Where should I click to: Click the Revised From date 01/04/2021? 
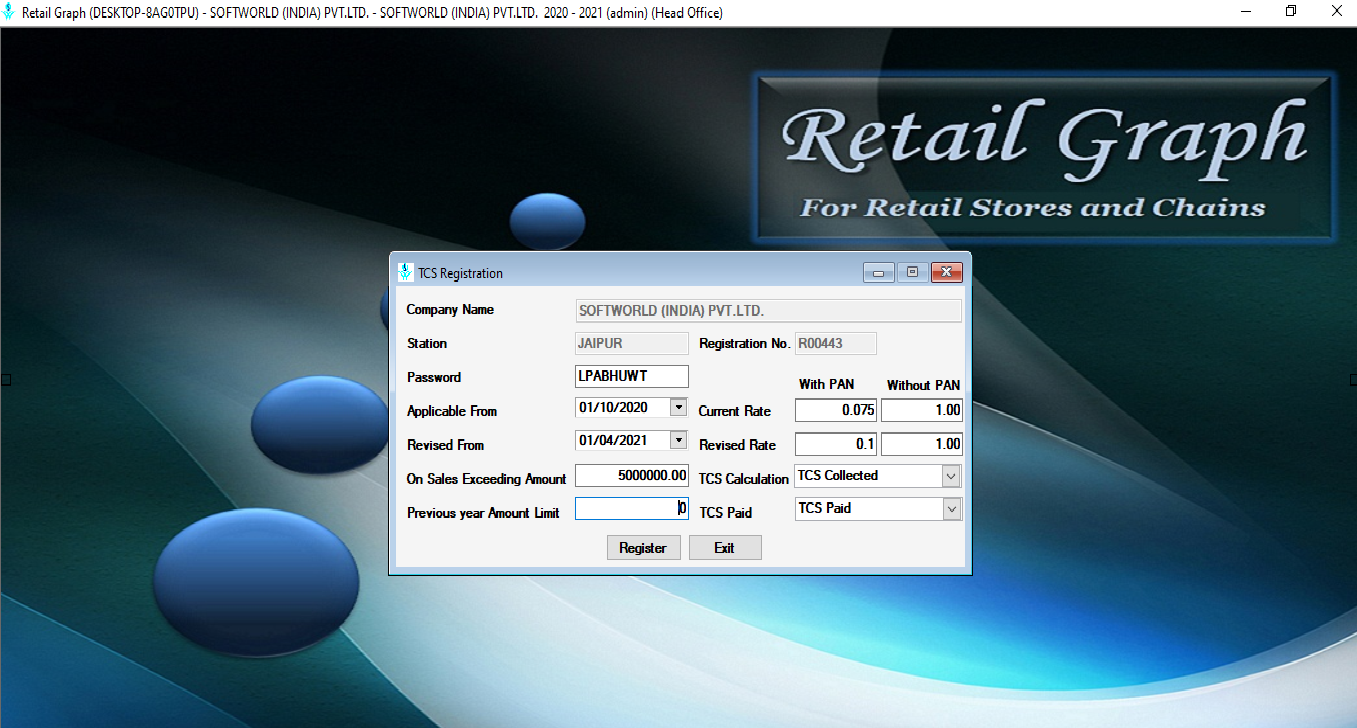click(614, 440)
